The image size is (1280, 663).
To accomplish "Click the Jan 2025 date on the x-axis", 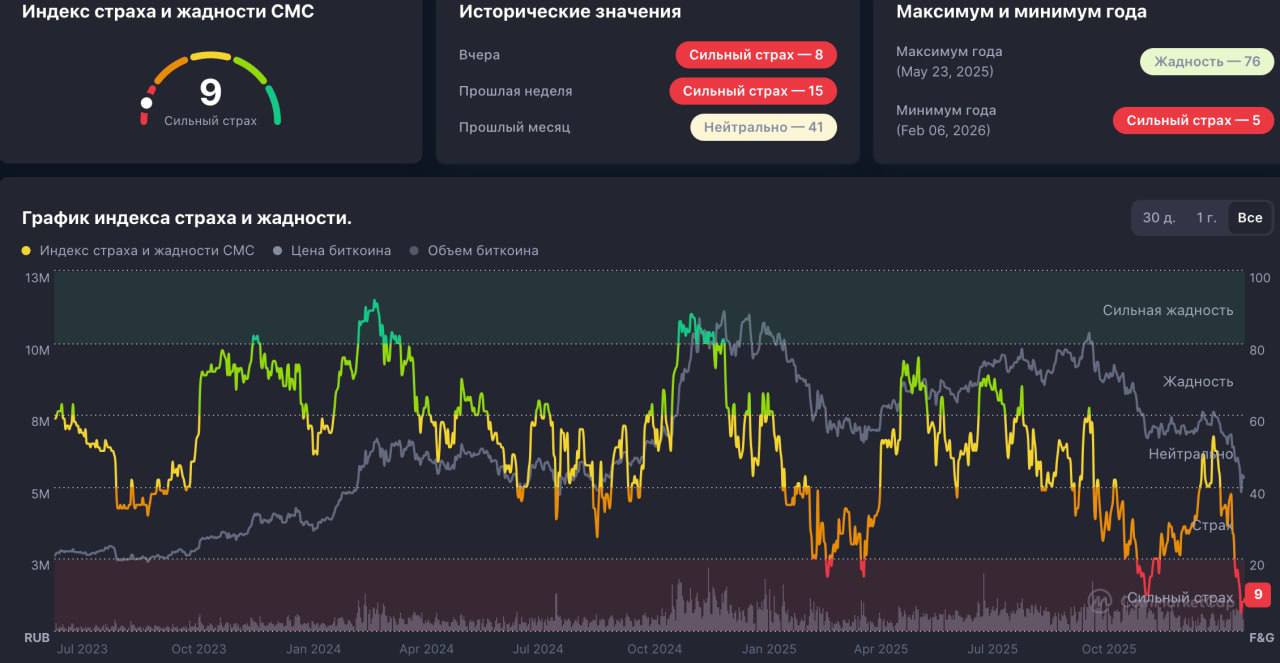I will coord(767,649).
